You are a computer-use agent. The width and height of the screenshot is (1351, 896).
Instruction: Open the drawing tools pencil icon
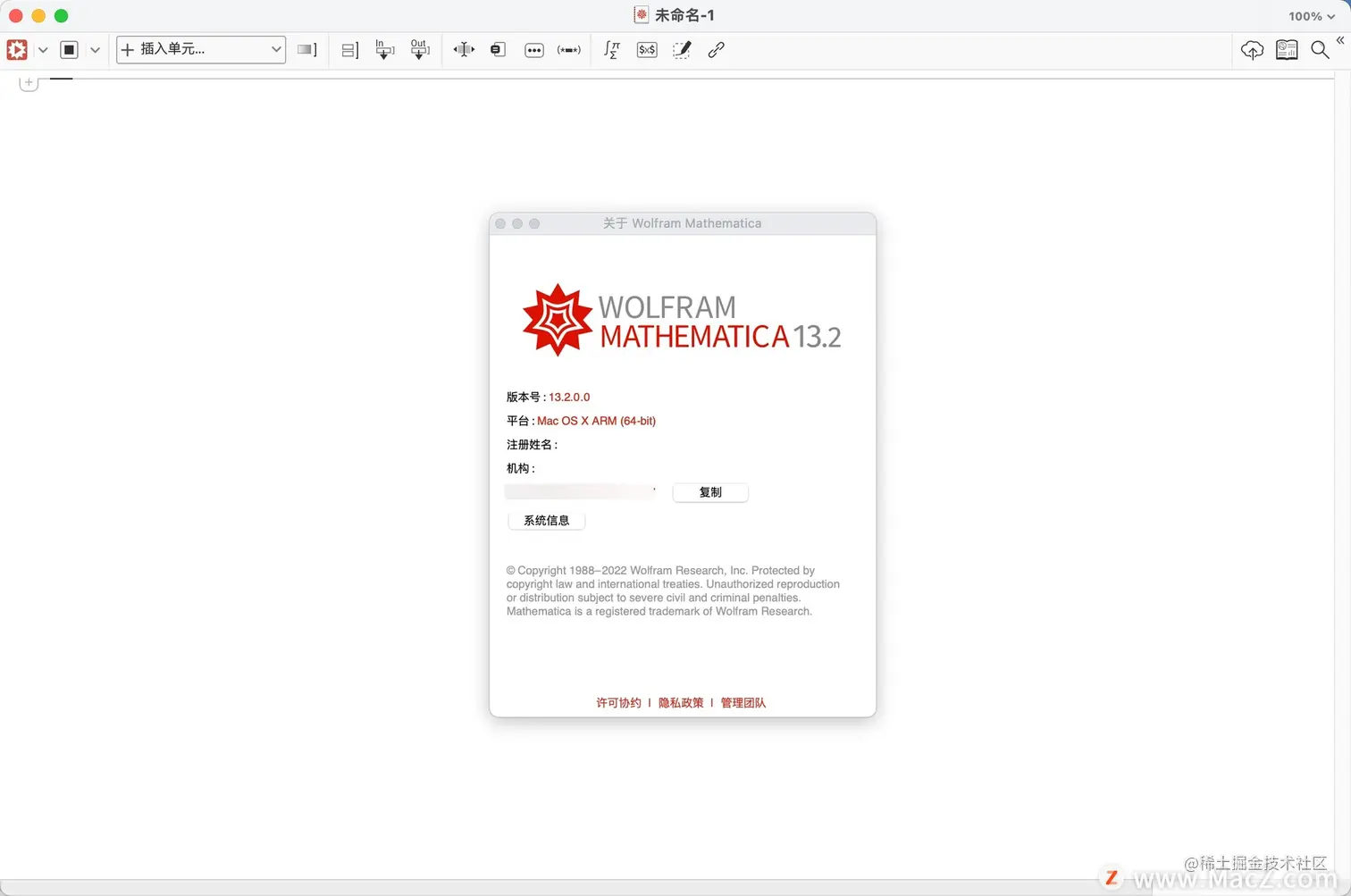[682, 50]
